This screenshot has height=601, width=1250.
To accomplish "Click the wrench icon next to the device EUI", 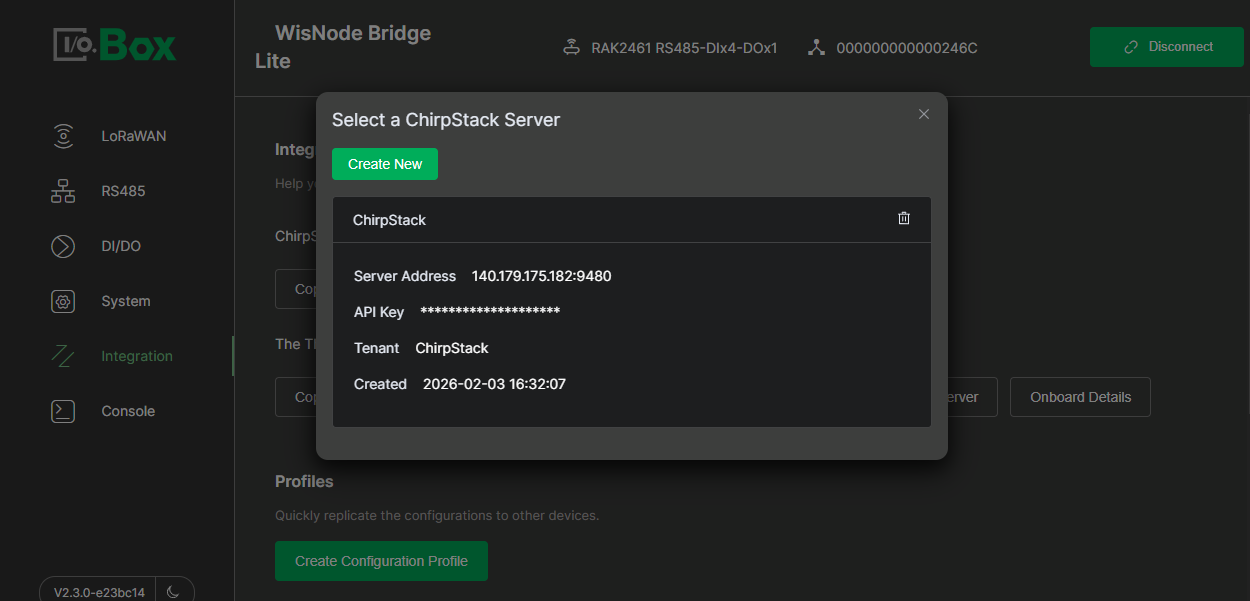I will 816,46.
